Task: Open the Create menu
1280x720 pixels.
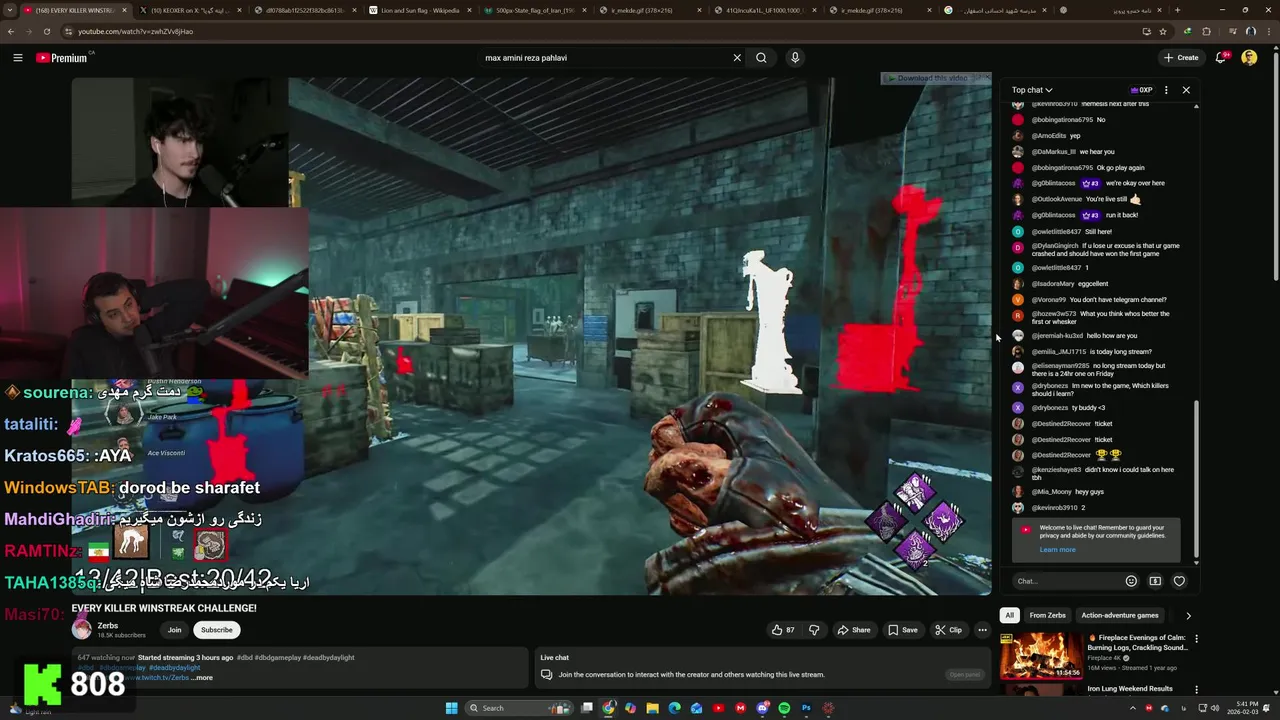Action: tap(1181, 58)
